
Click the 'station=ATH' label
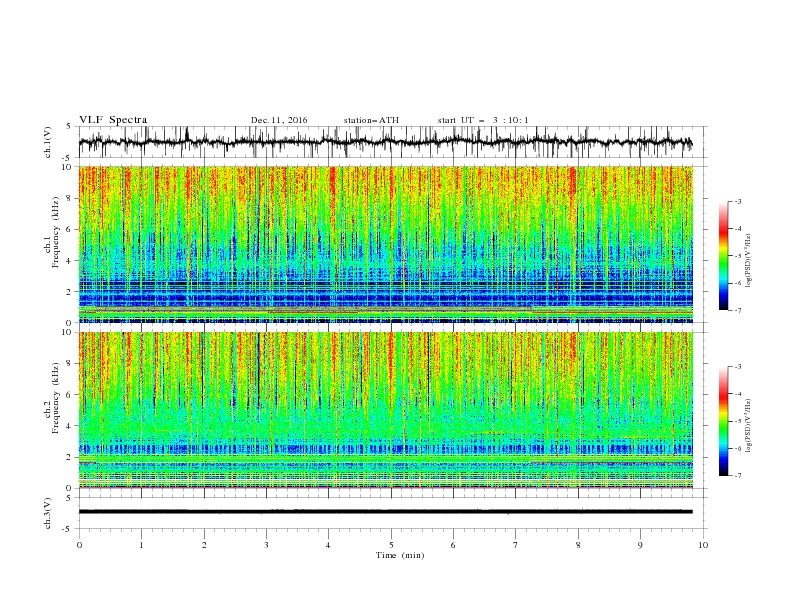[371, 120]
